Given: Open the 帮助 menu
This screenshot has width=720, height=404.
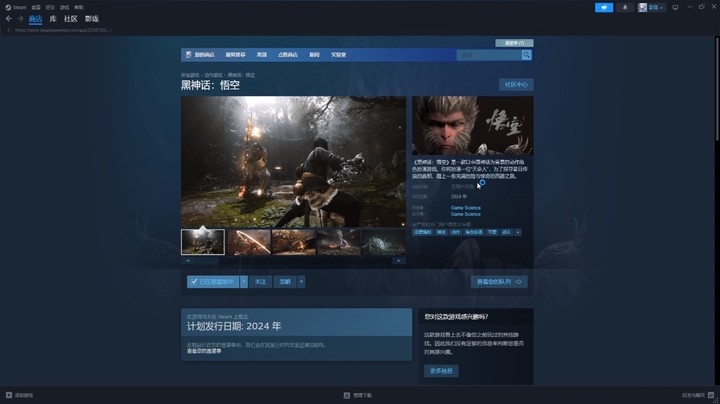Looking at the screenshot, I should (79, 7).
